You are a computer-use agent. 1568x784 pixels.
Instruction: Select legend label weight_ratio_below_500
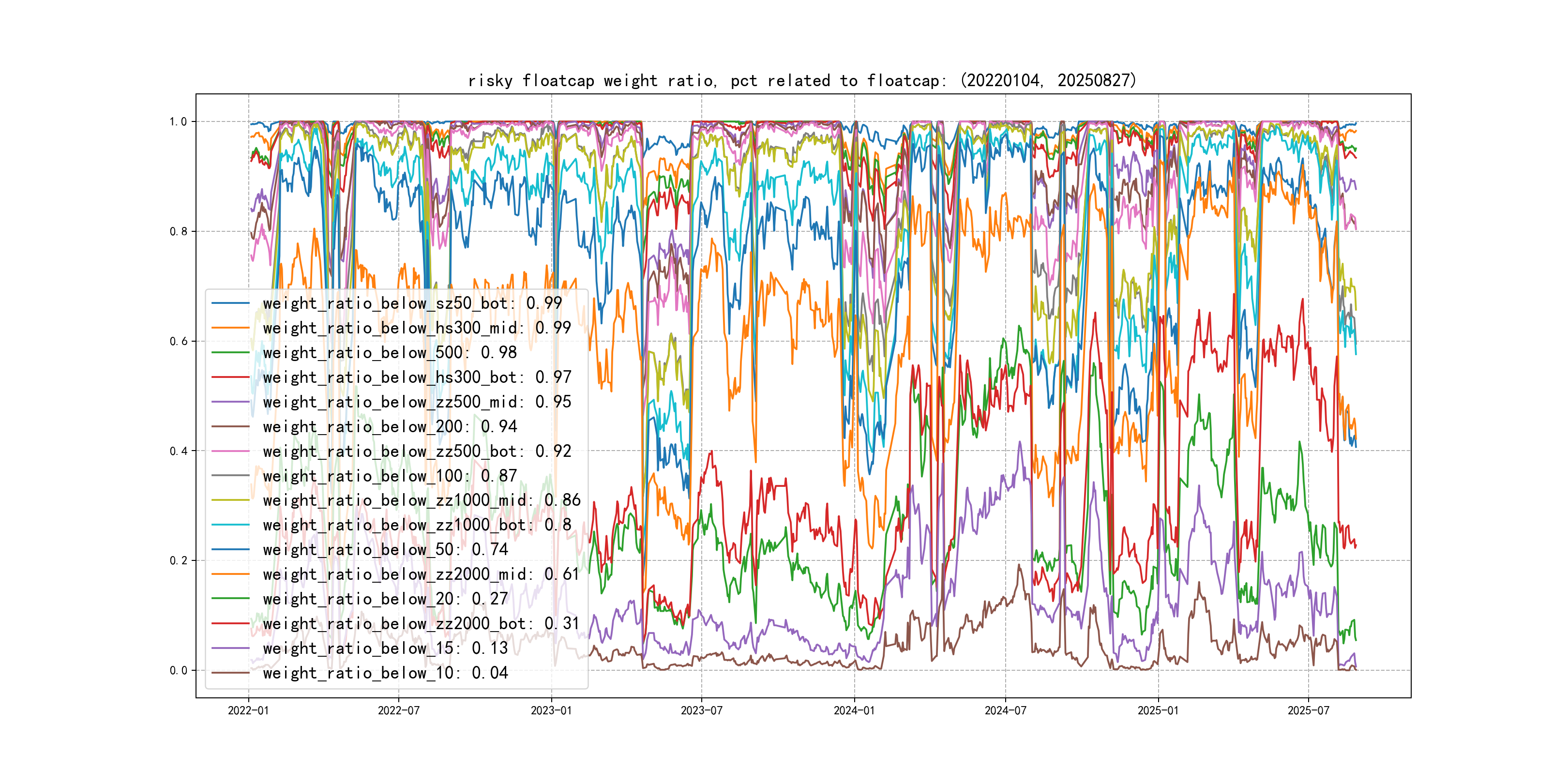(x=390, y=352)
